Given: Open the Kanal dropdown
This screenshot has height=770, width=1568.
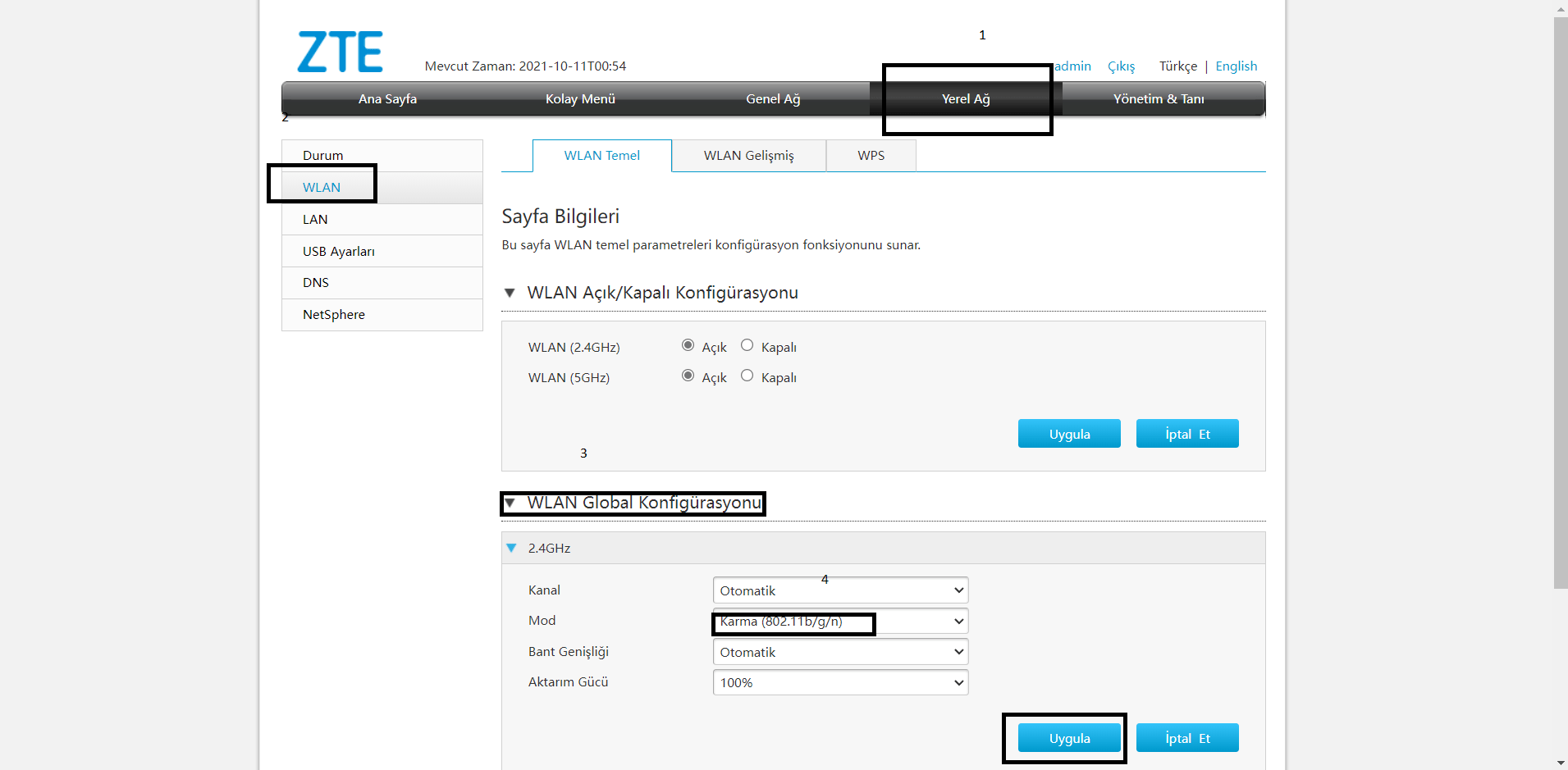Looking at the screenshot, I should [x=840, y=590].
